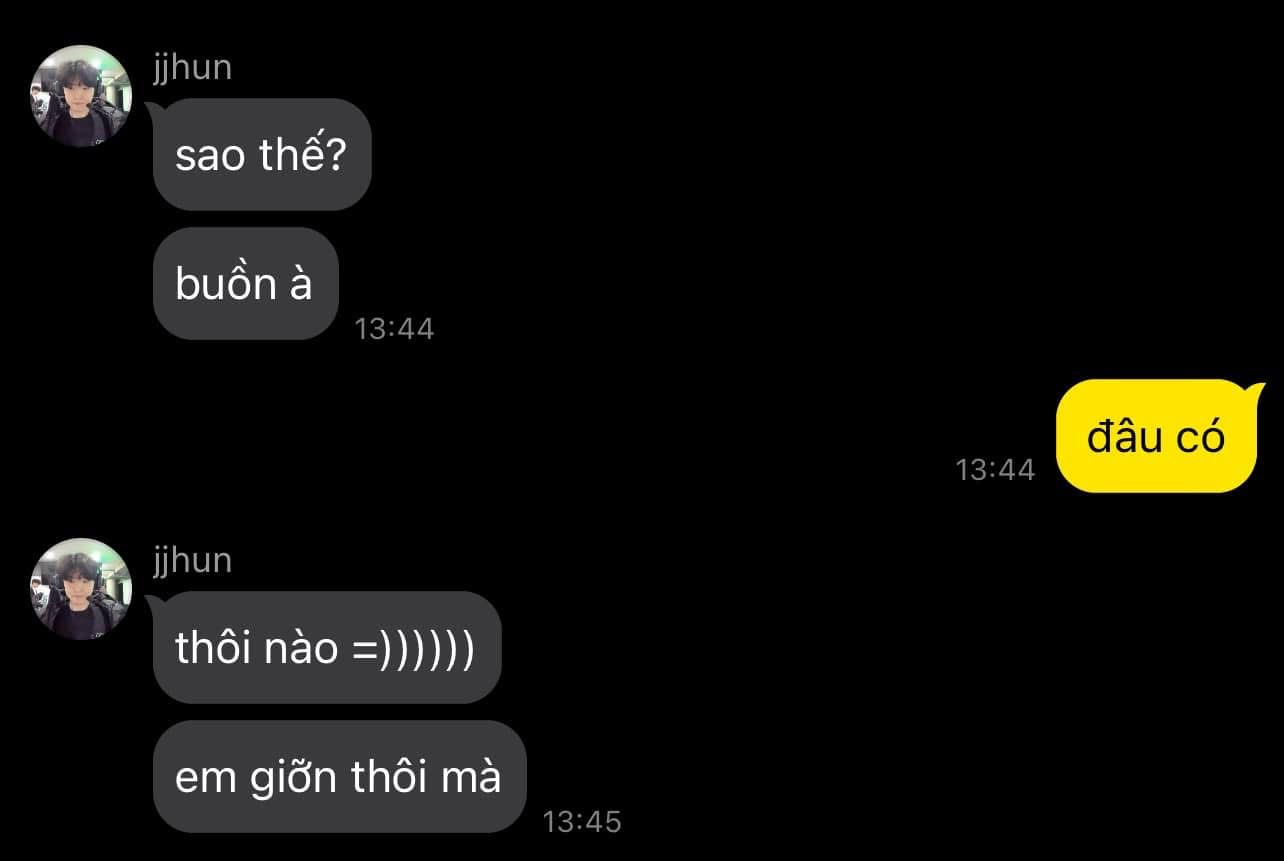Tap jjhun's avatar beside 'thôi nào' message

tap(82, 589)
